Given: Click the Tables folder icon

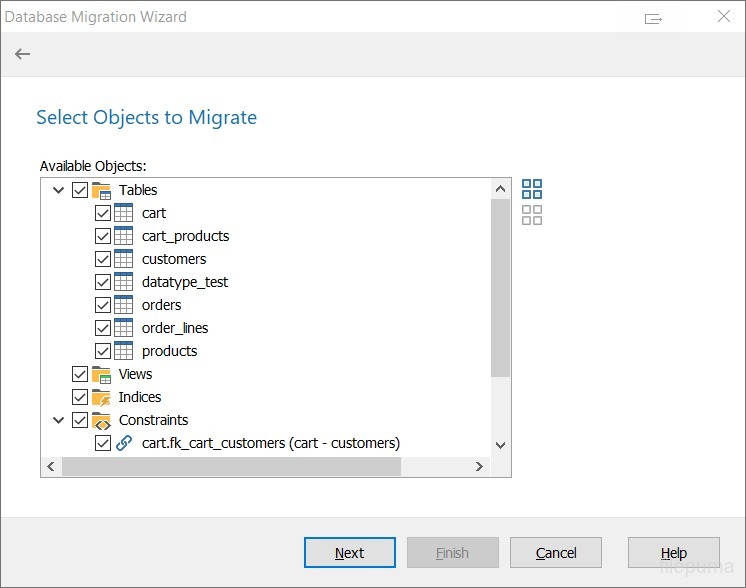Looking at the screenshot, I should click(101, 190).
